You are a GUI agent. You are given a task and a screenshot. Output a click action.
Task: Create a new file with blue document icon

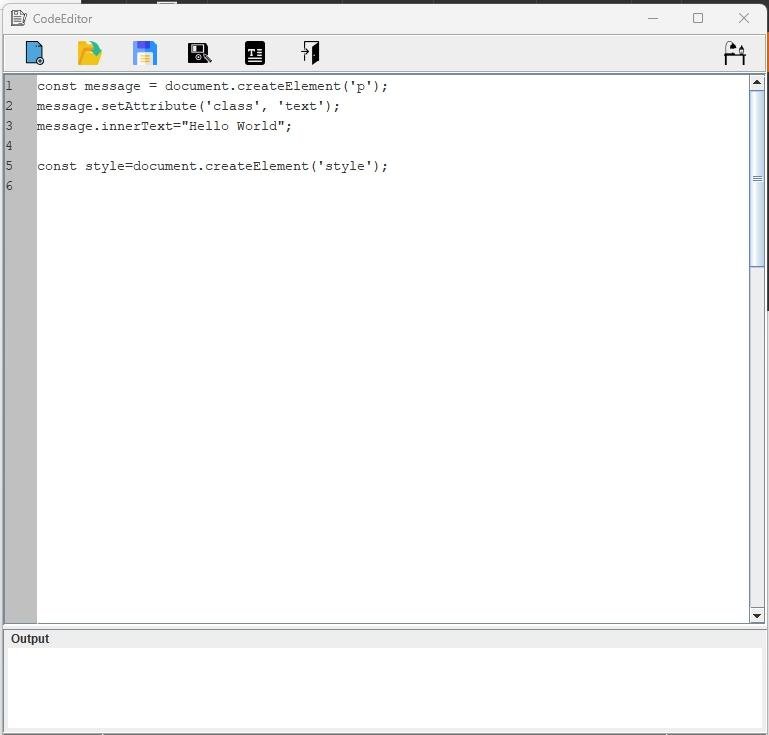[35, 53]
